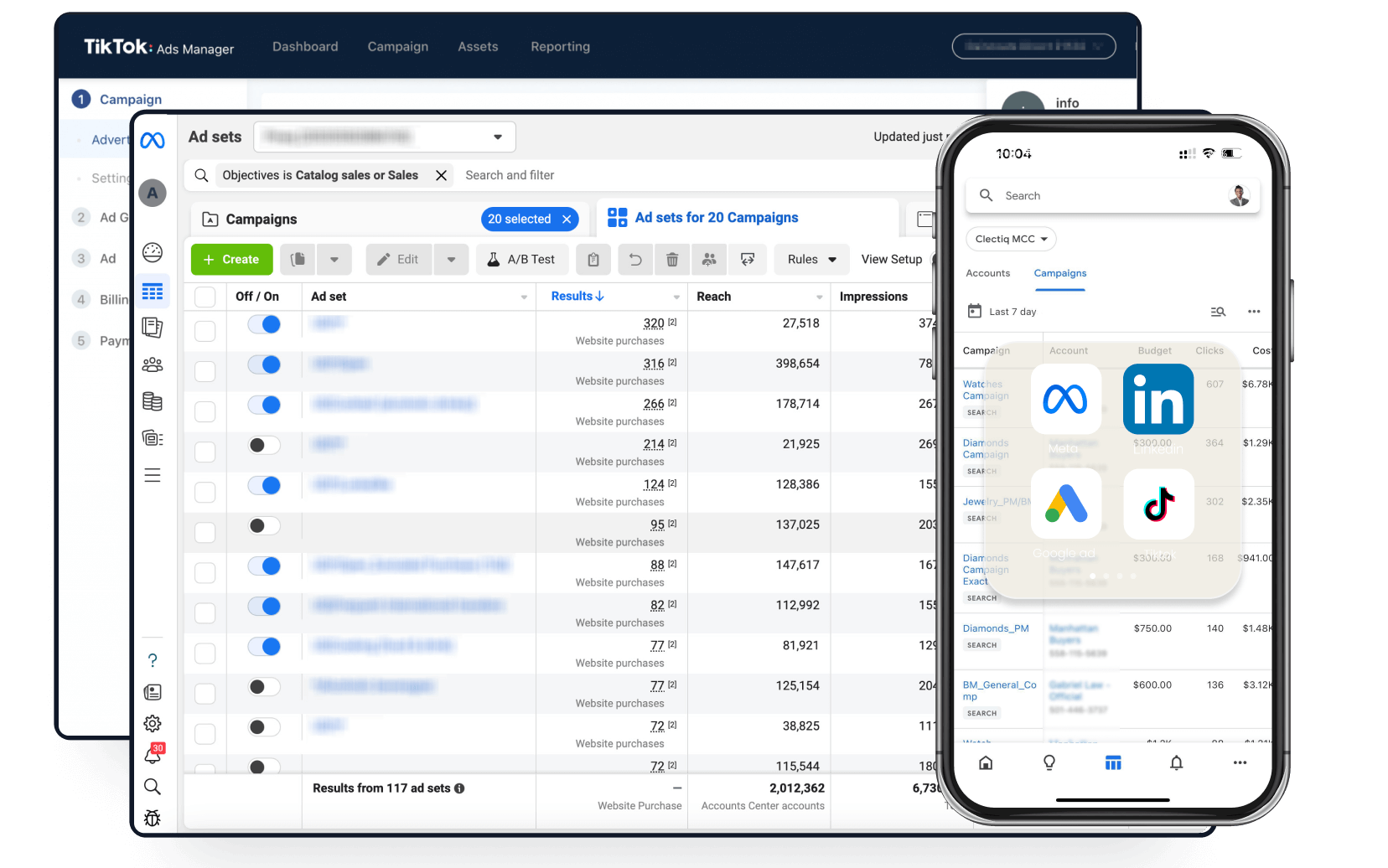1388x868 pixels.
Task: Check the box for the 266 results row
Action: tap(205, 411)
